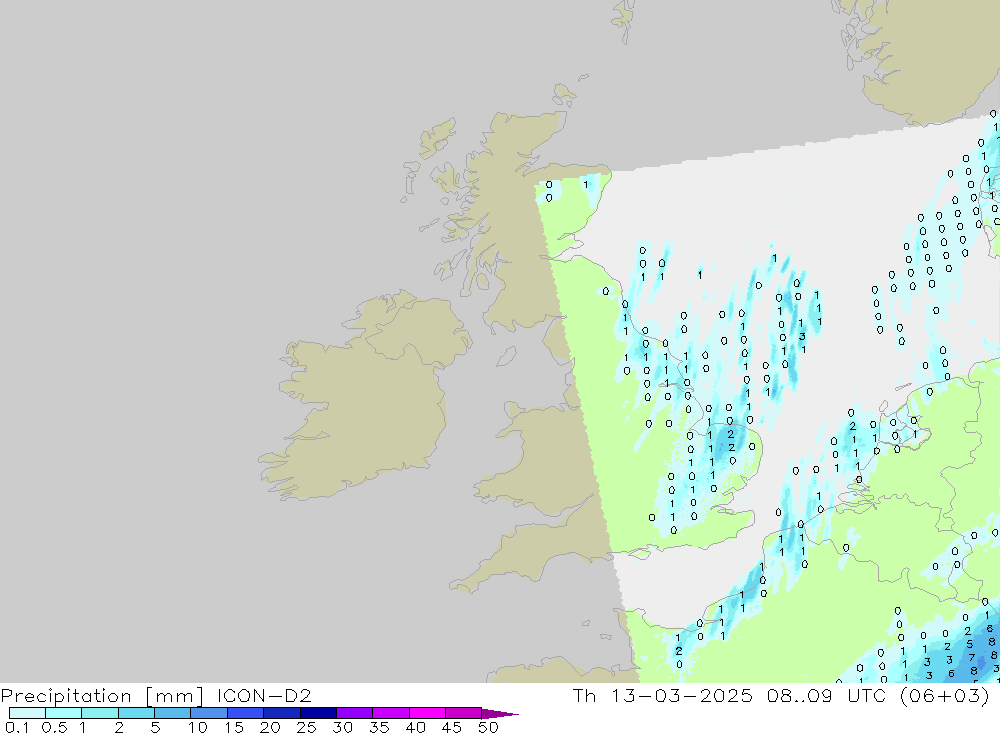The height and width of the screenshot is (733, 1000).
Task: Click the 2–5 mm legend color swatch
Action: [136, 713]
